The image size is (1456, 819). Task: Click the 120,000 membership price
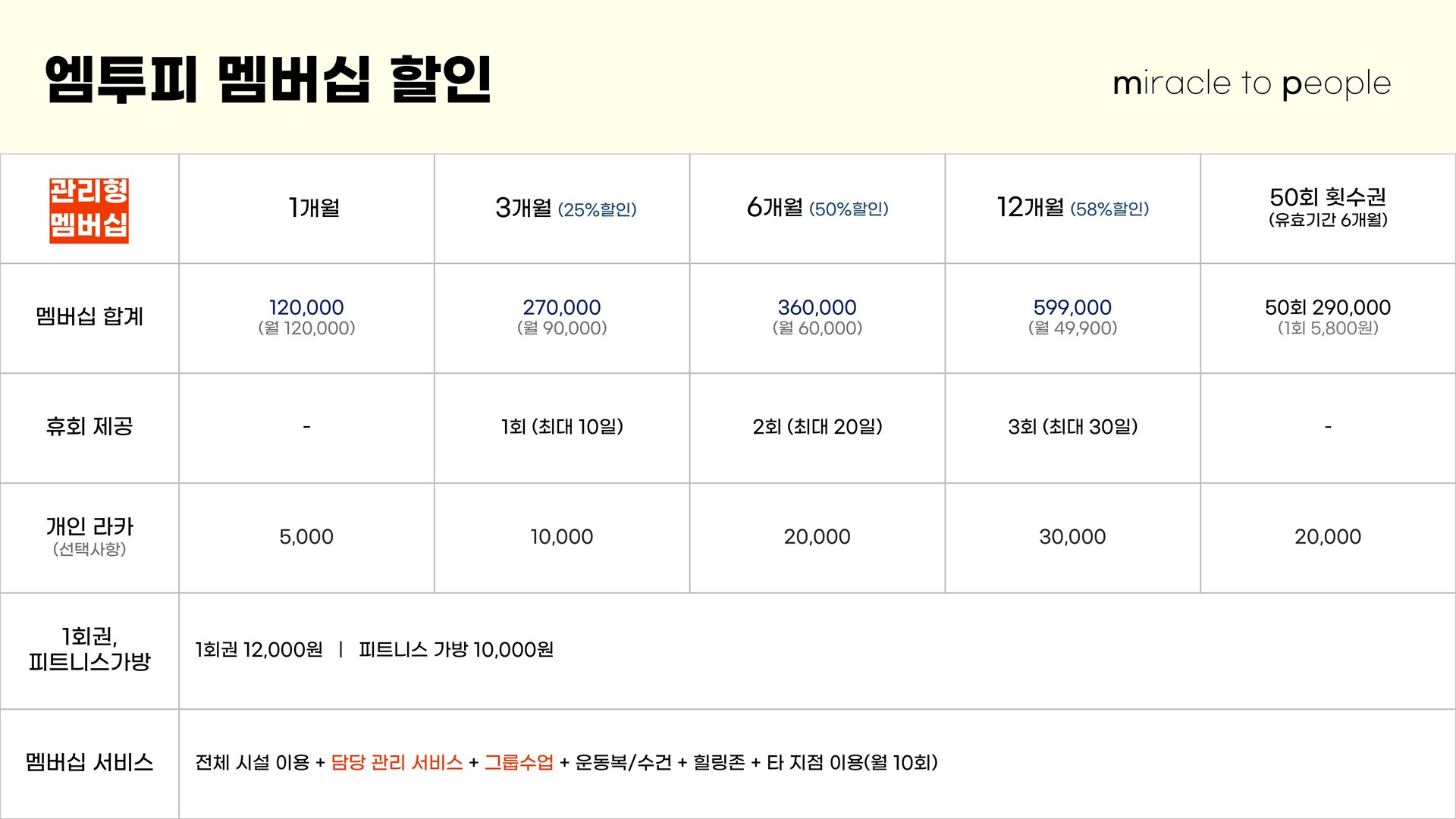(306, 307)
